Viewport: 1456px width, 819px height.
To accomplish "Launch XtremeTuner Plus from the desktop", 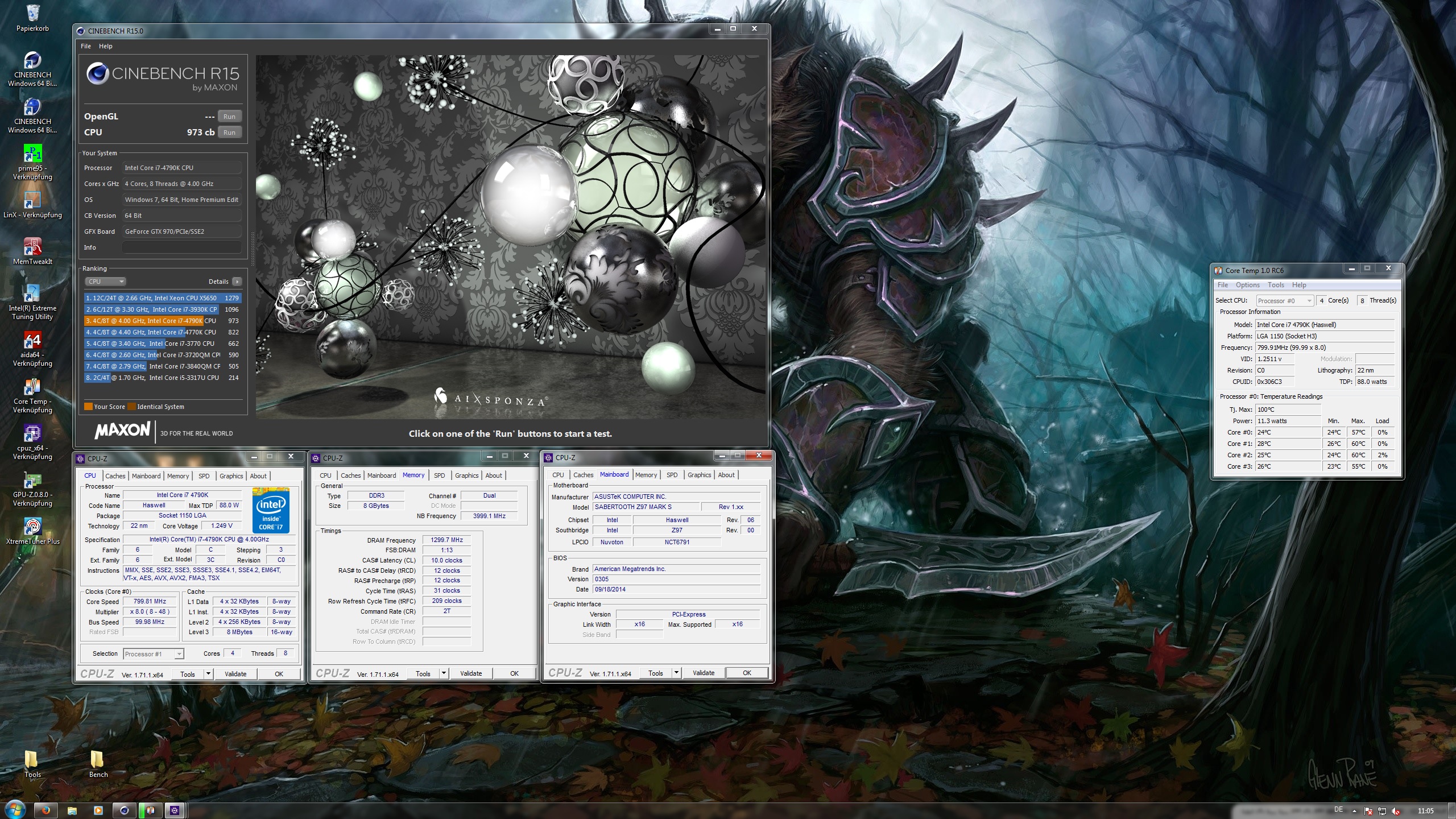I will pos(32,531).
